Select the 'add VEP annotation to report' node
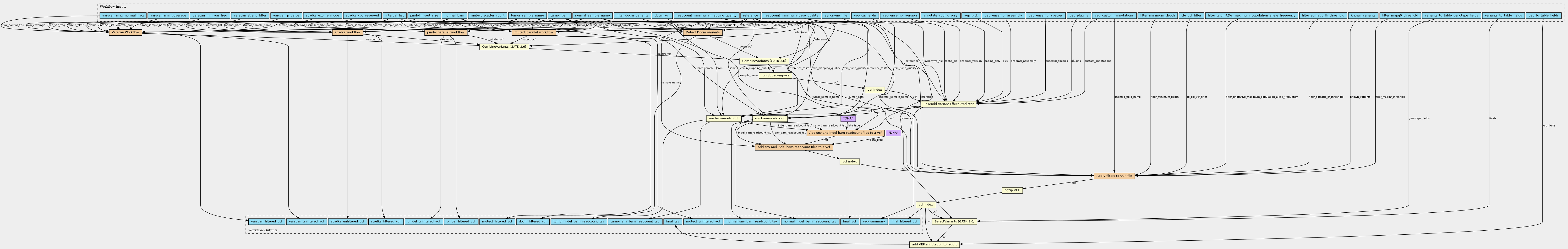Screen dimensions: 1568x249 point(934,244)
